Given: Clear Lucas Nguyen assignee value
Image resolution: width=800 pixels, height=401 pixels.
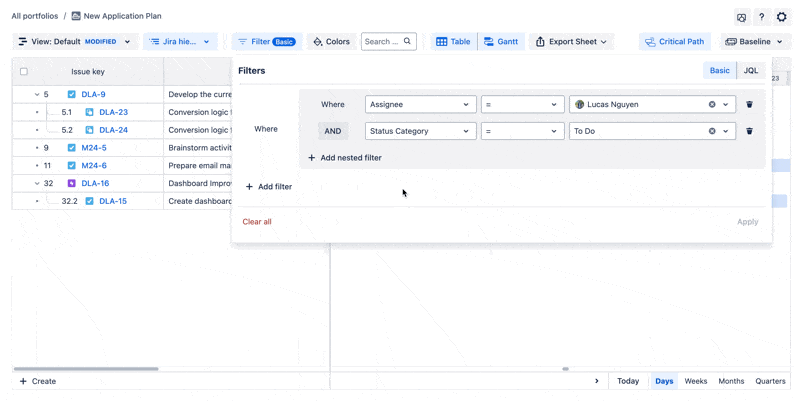Looking at the screenshot, I should [x=712, y=104].
